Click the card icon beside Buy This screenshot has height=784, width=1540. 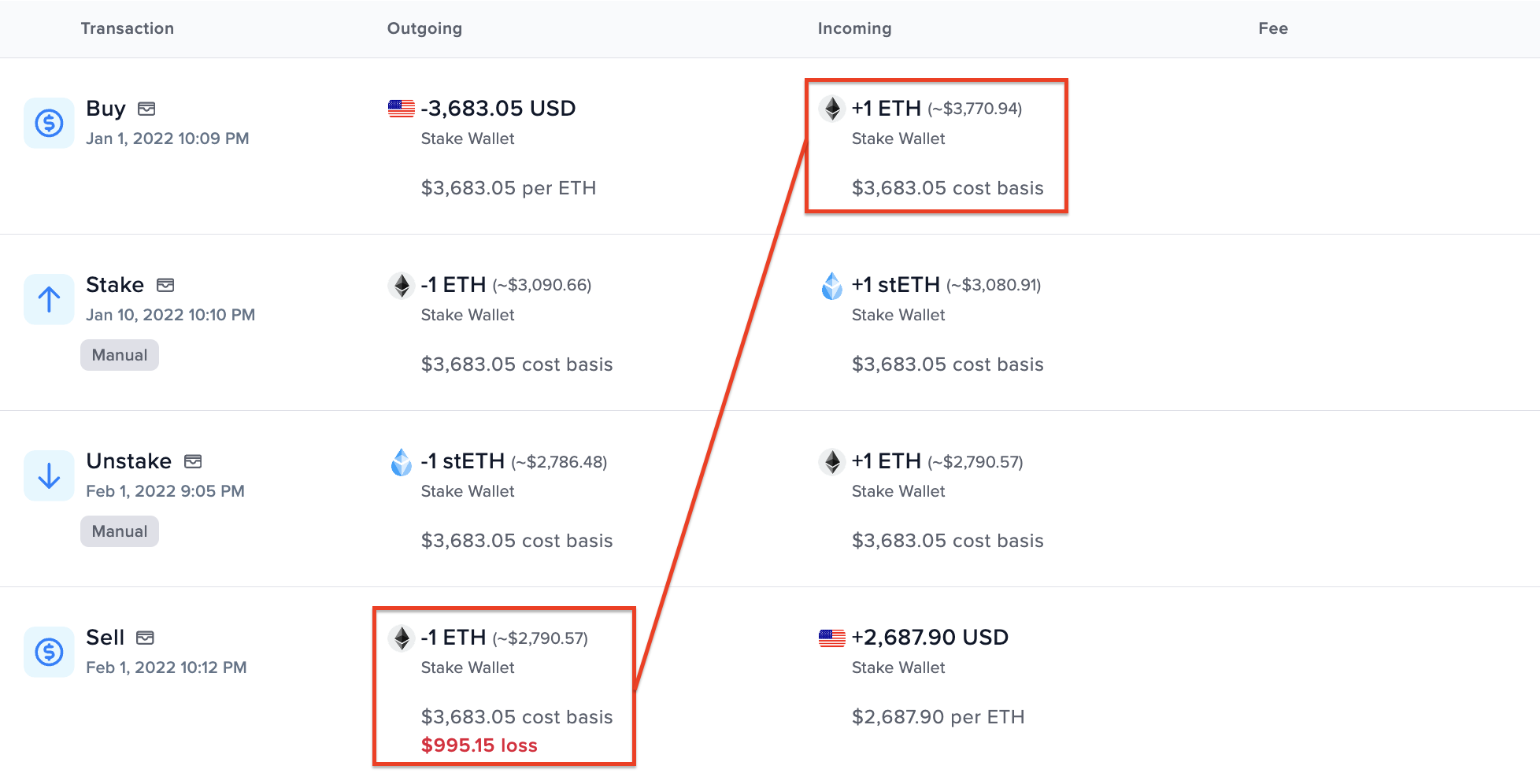pyautogui.click(x=146, y=109)
